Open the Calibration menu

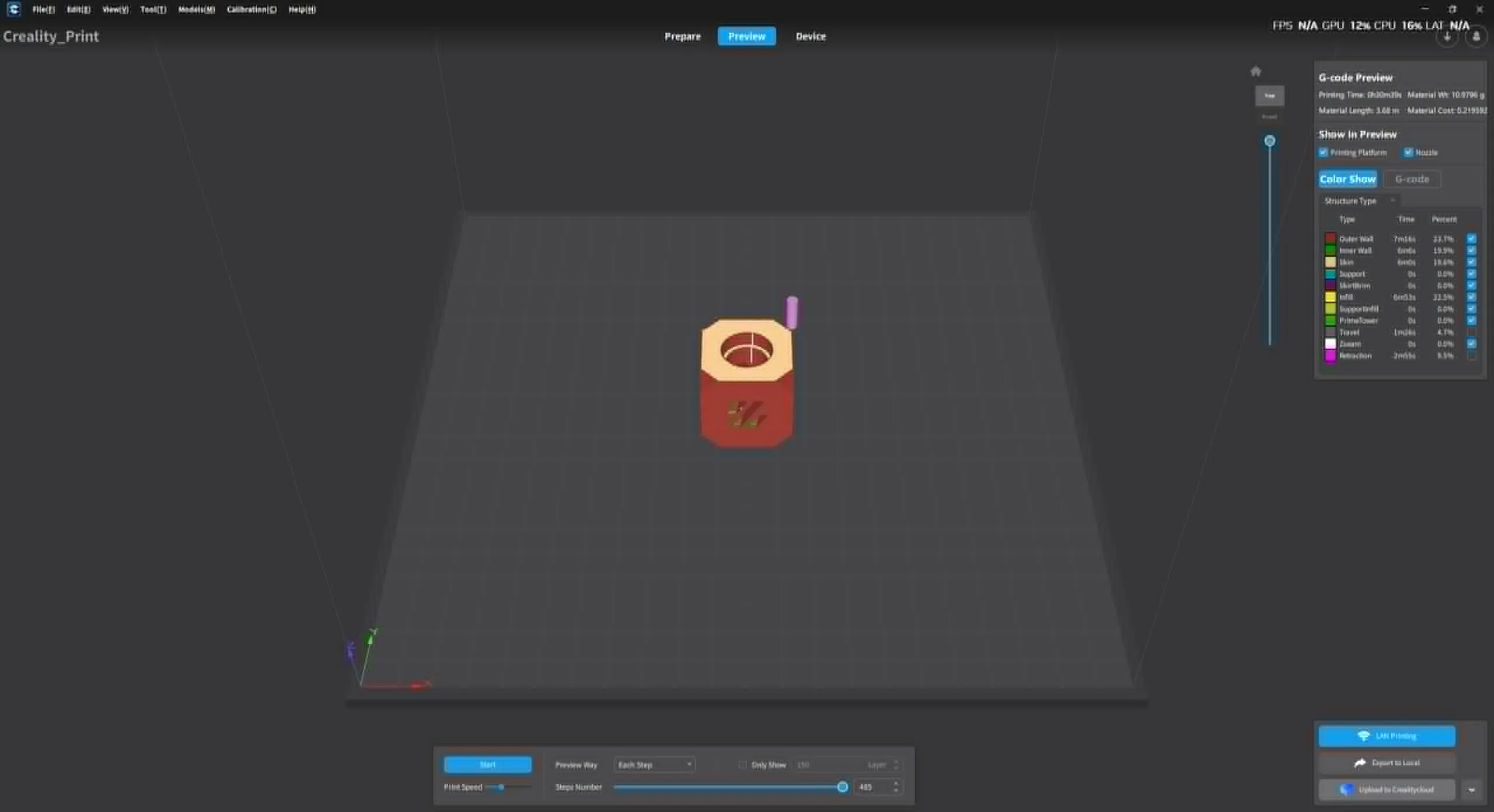click(252, 9)
